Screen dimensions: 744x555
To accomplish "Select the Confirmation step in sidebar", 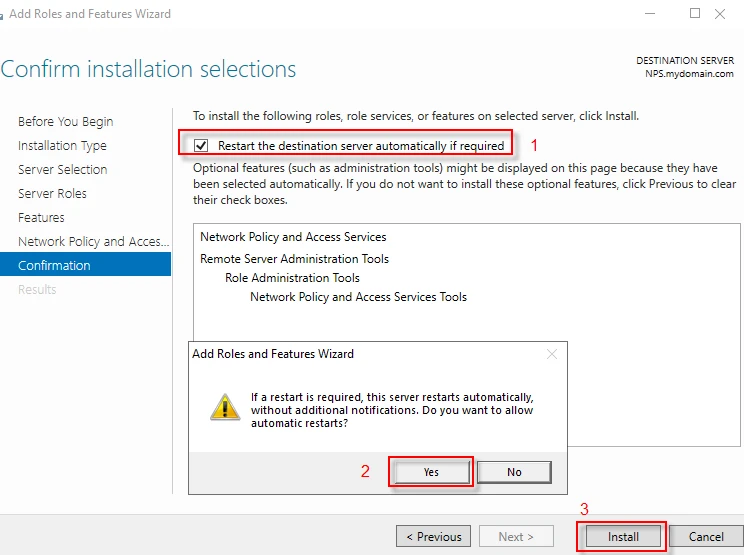I will tap(54, 266).
